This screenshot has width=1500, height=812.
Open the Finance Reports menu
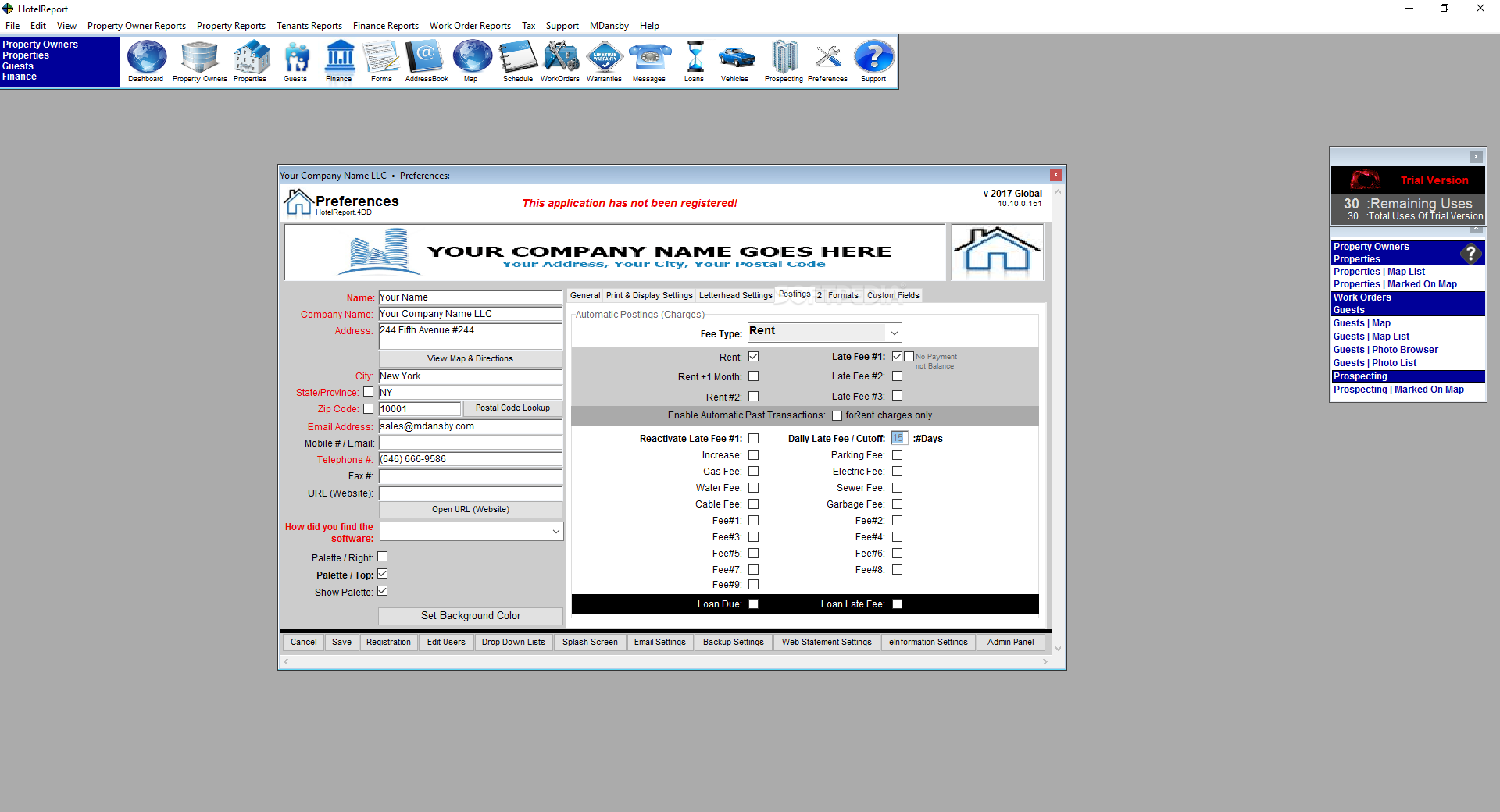click(x=386, y=26)
